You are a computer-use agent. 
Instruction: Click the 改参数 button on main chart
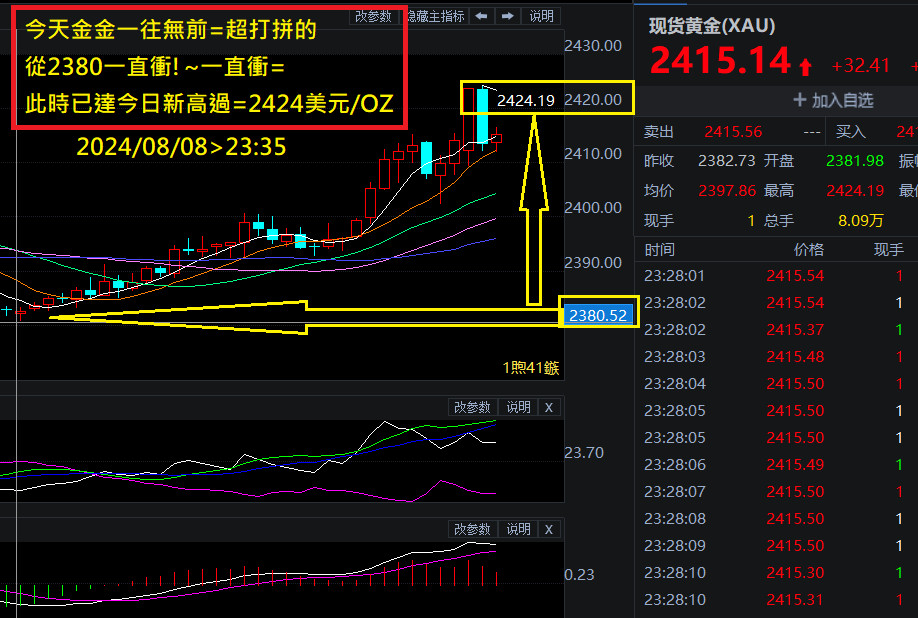point(374,16)
